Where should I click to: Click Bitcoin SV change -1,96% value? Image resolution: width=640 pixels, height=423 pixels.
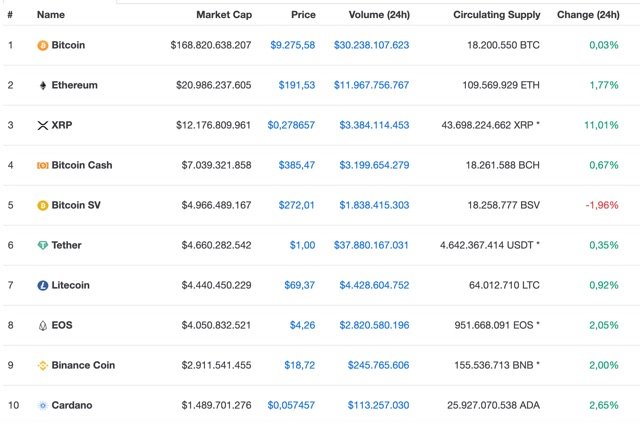tap(600, 205)
